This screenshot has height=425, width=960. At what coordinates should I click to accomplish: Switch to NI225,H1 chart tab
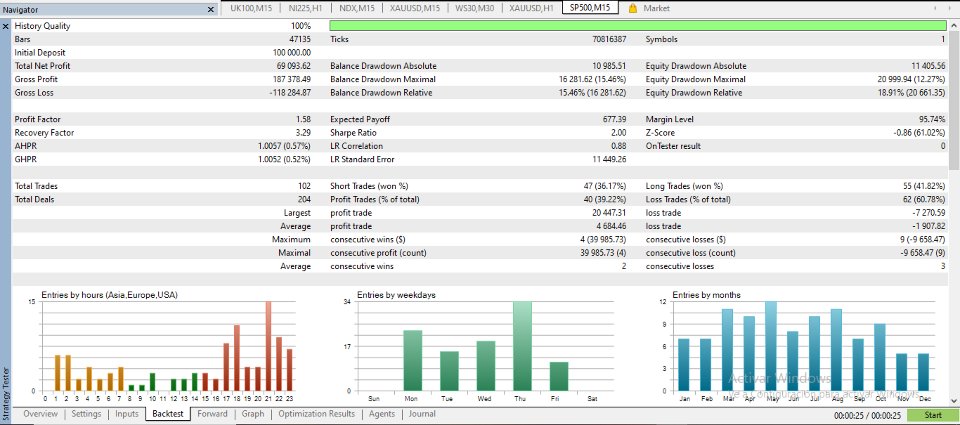click(x=305, y=9)
